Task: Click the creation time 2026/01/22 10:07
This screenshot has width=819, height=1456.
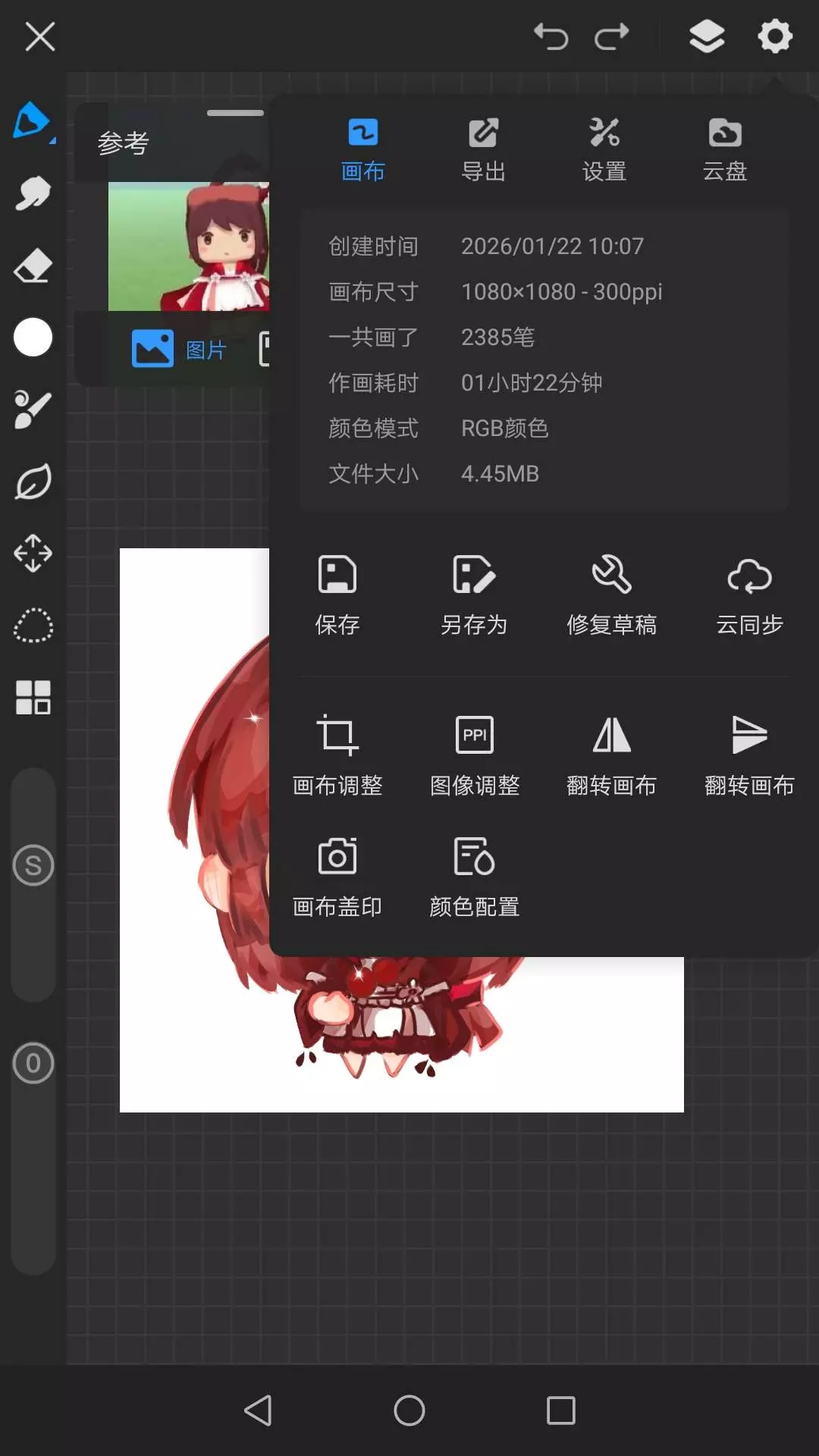Action: point(552,246)
